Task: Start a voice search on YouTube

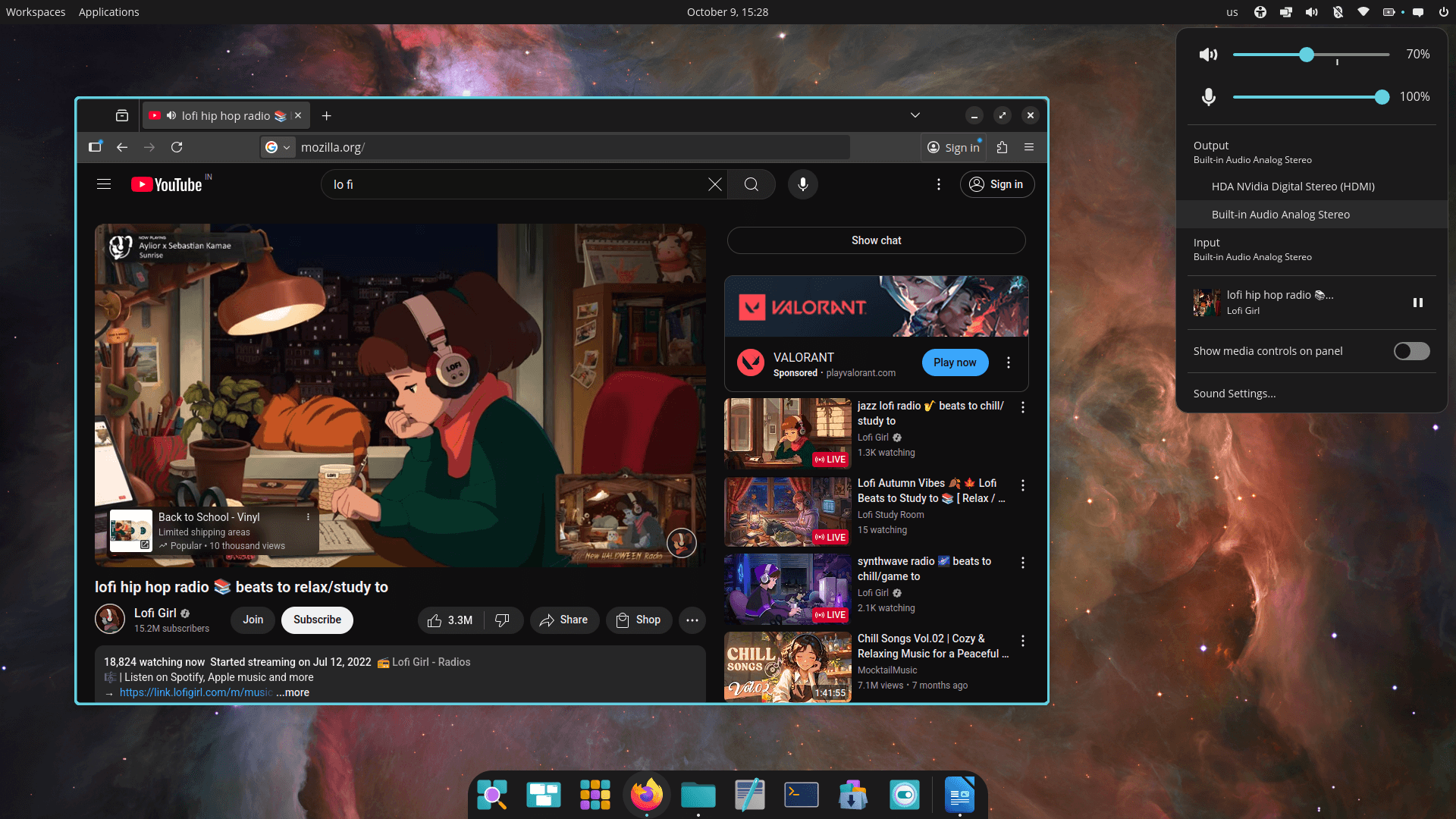Action: 802,184
